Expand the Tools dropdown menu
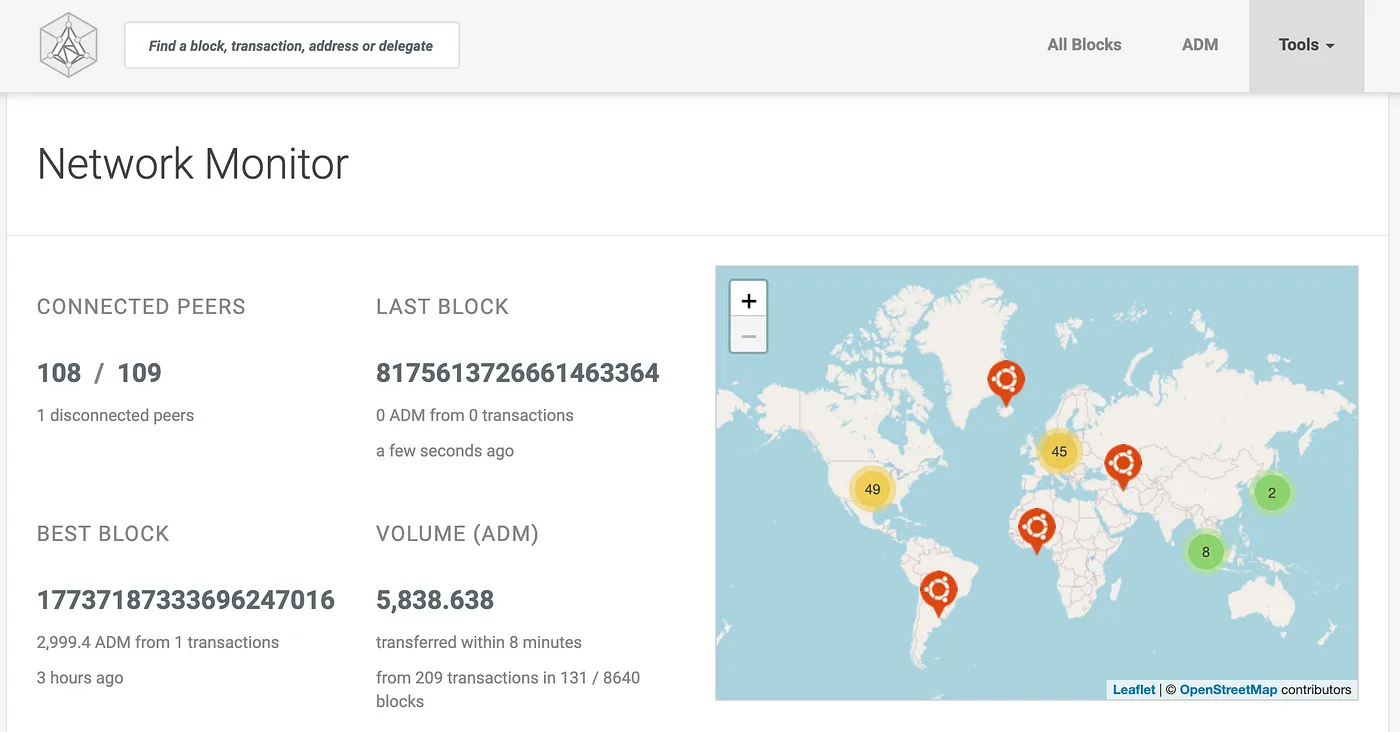Image resolution: width=1400 pixels, height=732 pixels. click(x=1306, y=45)
